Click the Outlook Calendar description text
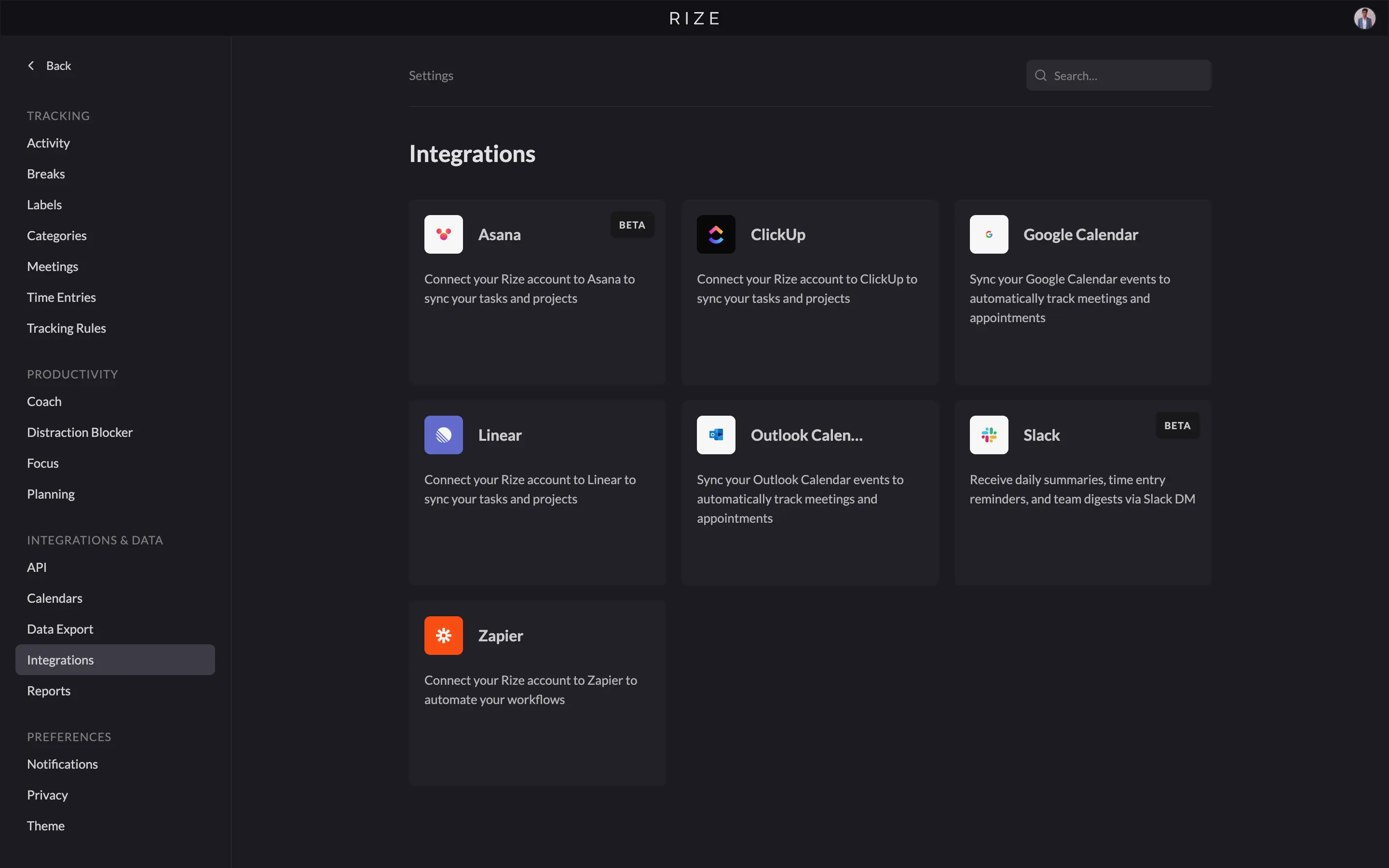This screenshot has width=1389, height=868. point(800,499)
